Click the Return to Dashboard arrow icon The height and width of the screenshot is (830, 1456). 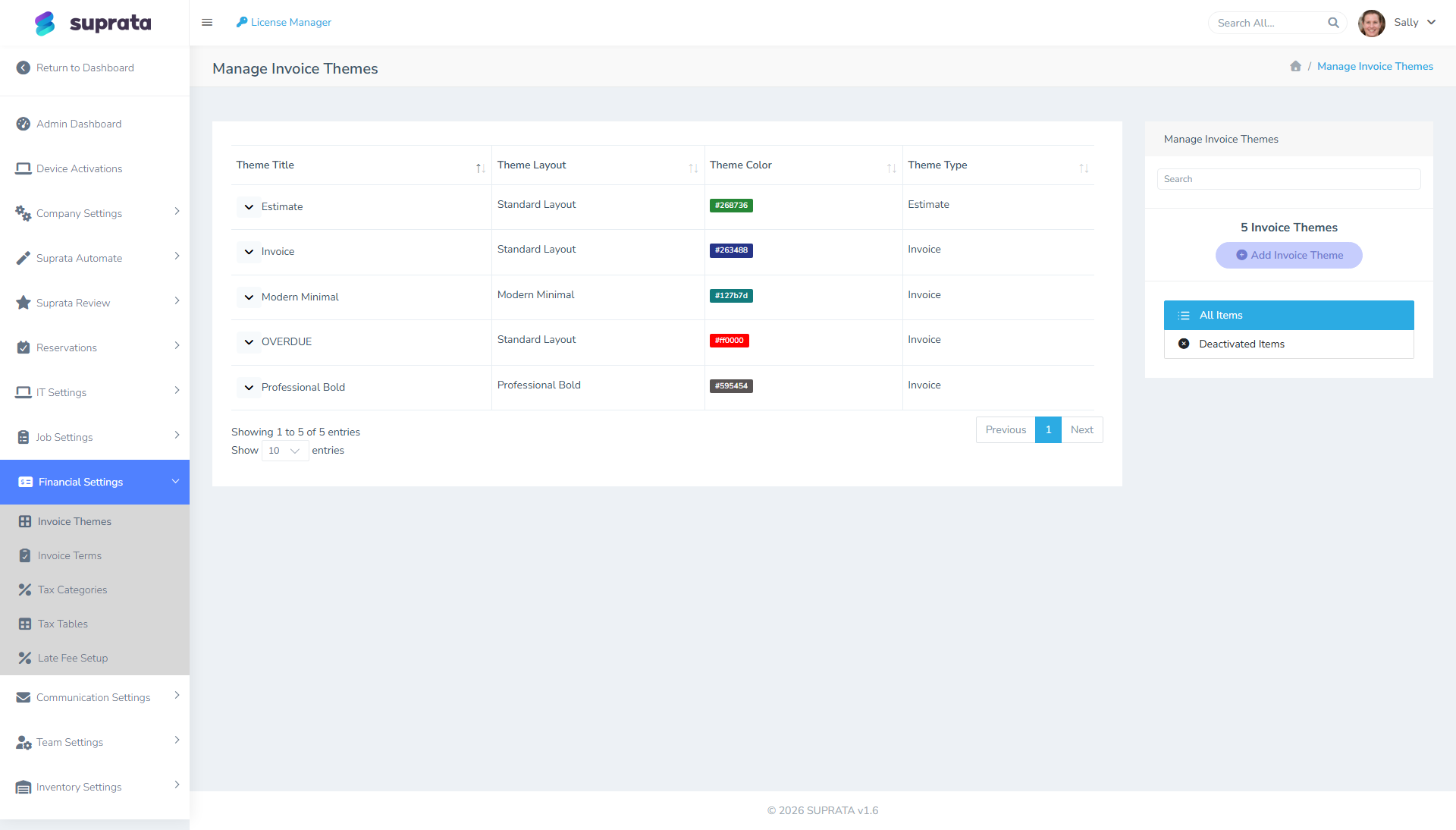coord(24,68)
